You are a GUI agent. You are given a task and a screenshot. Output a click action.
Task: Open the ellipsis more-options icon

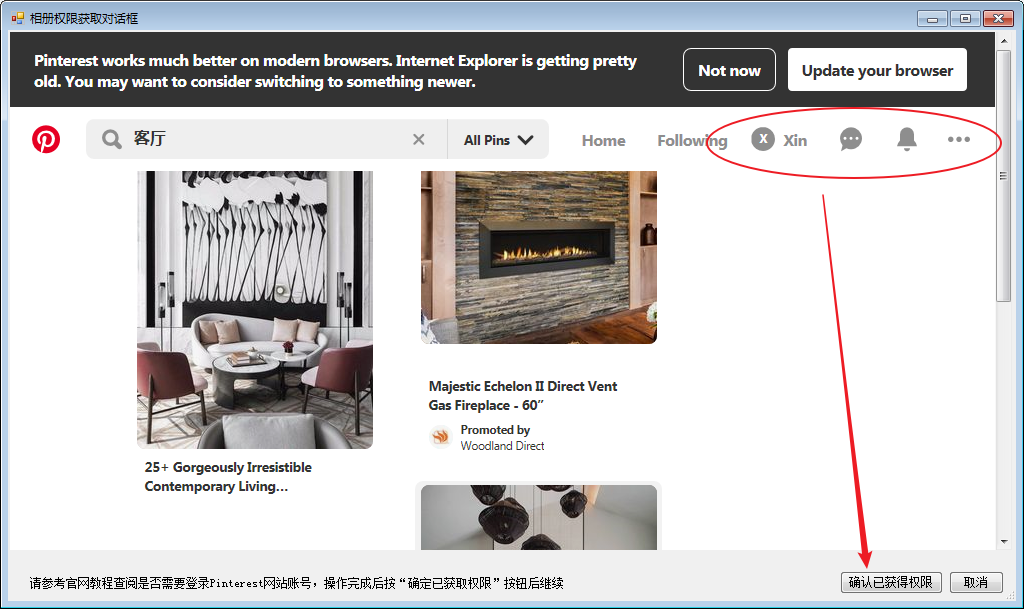(958, 139)
